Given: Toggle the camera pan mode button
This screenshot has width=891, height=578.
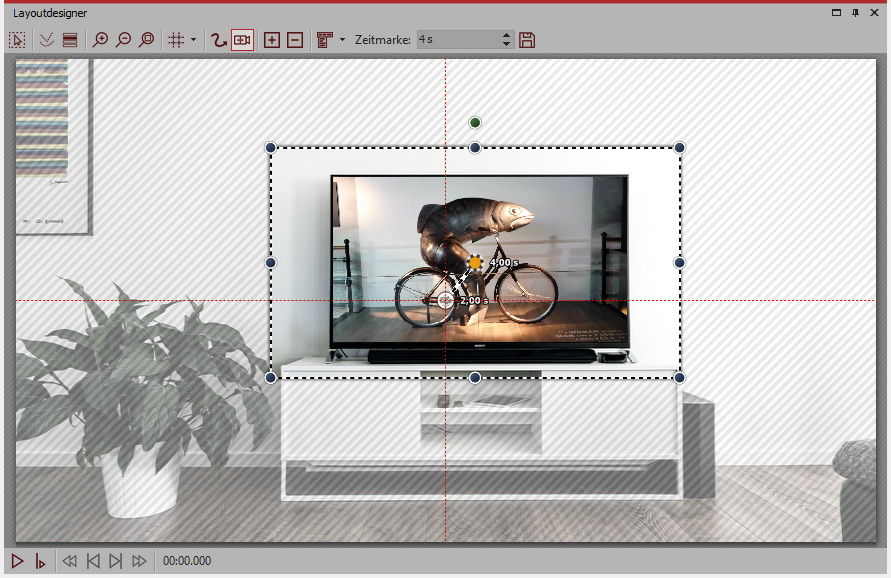Looking at the screenshot, I should click(x=242, y=40).
